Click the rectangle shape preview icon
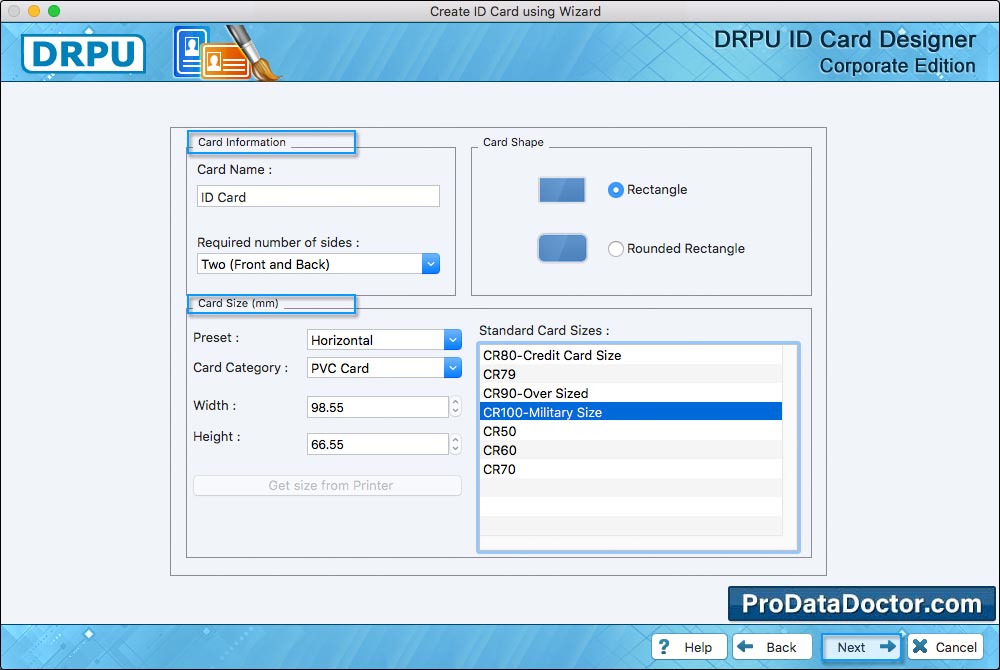 point(562,190)
